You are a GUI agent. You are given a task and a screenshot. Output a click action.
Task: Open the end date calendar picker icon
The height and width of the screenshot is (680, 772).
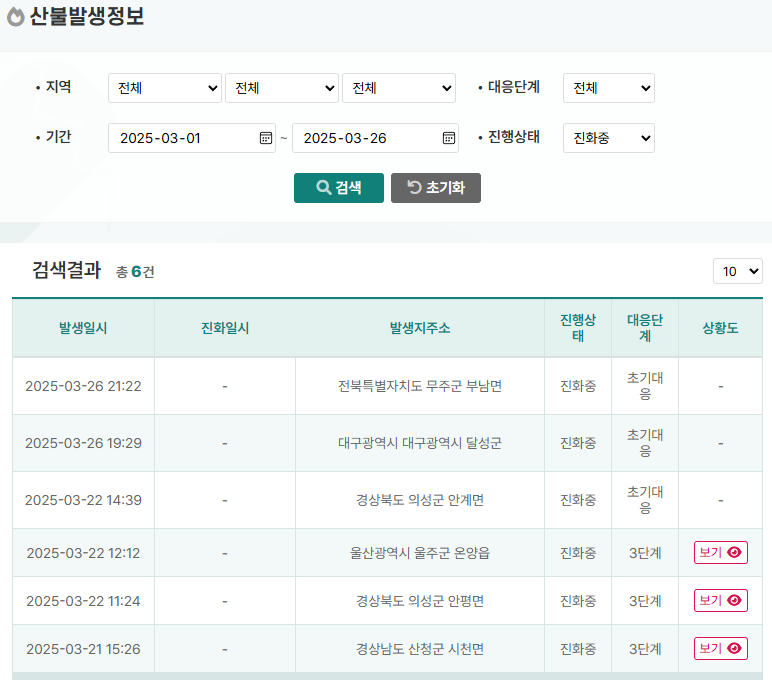(x=449, y=138)
